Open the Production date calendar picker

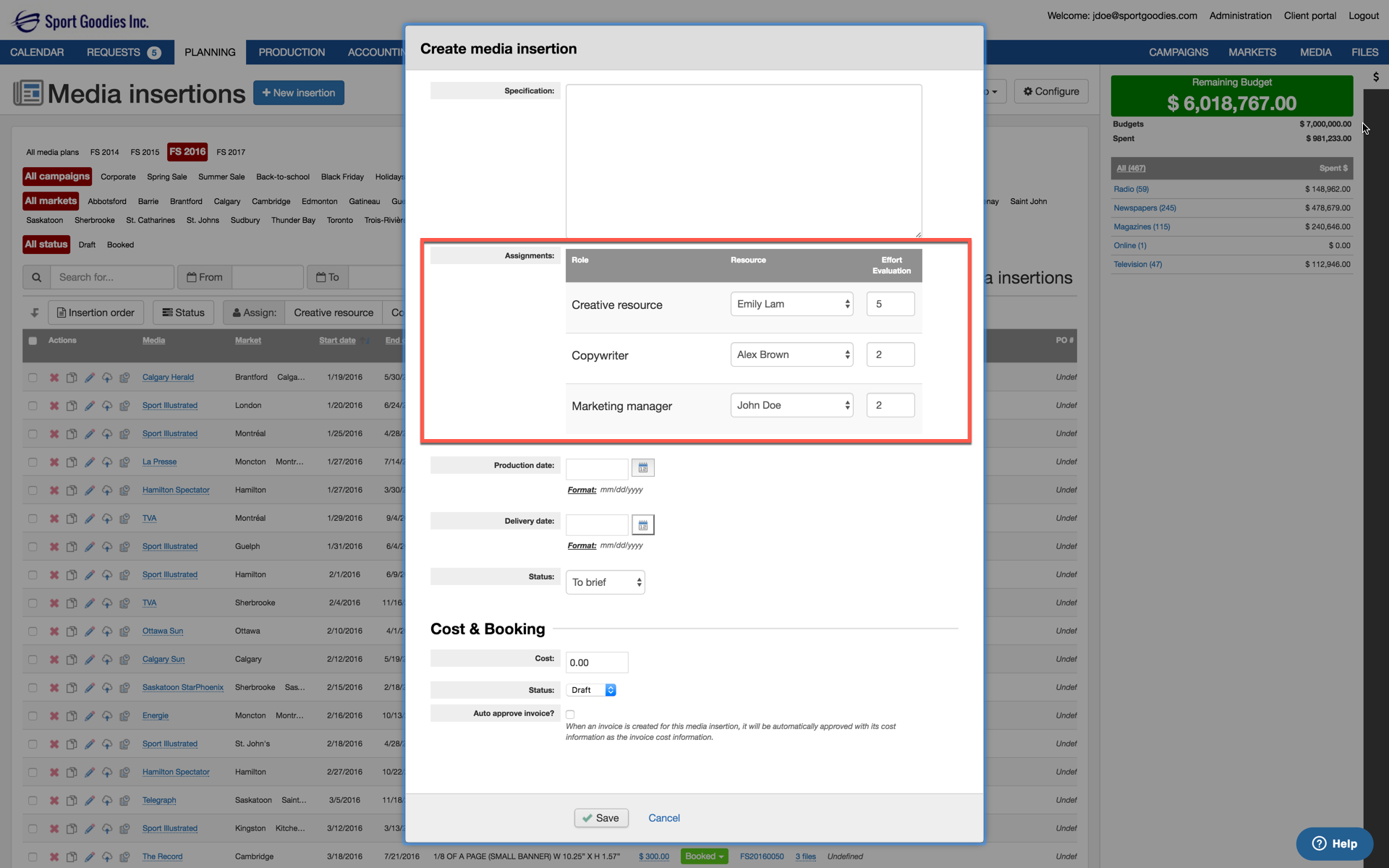(642, 468)
